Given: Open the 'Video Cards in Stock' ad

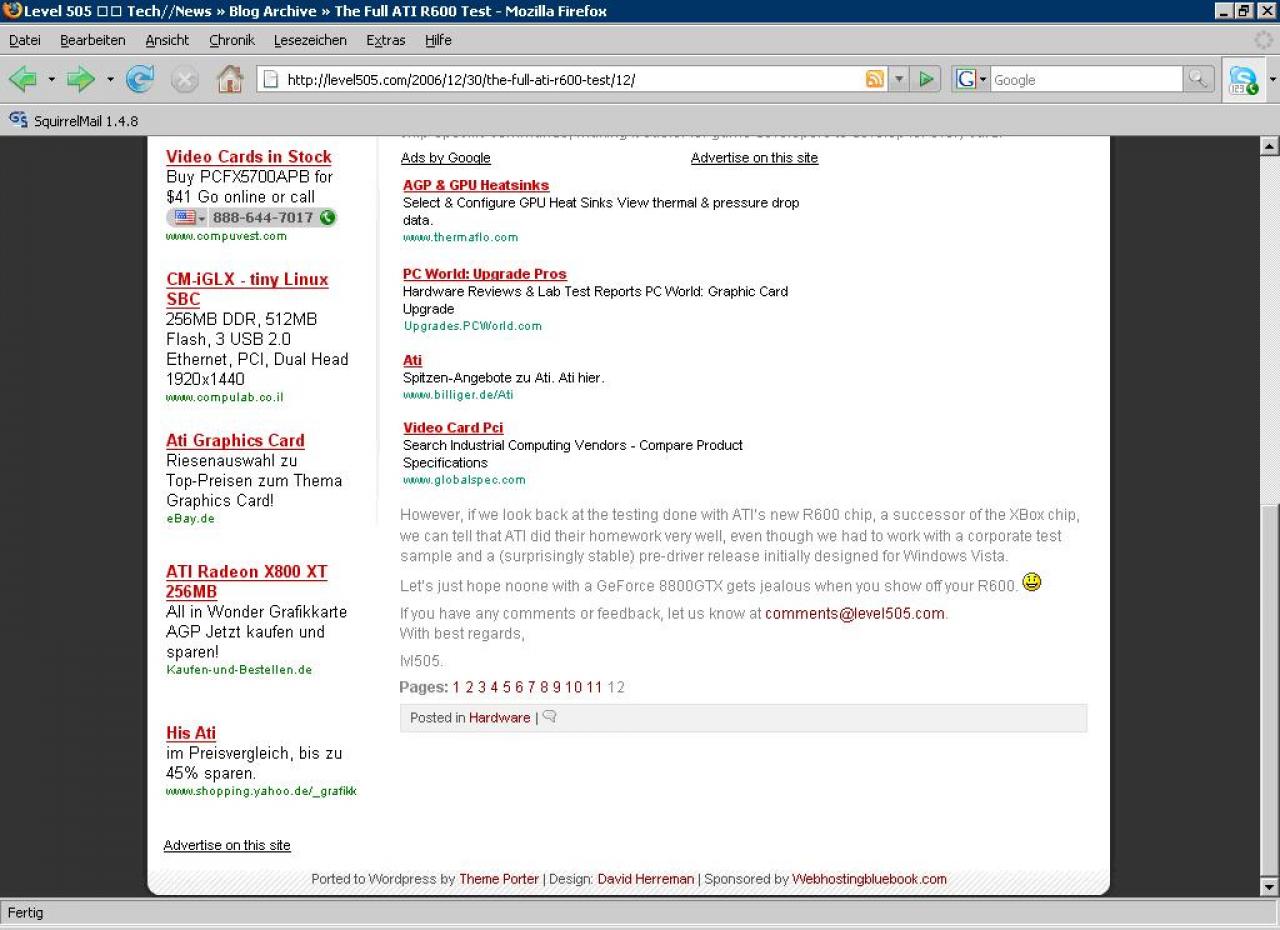Looking at the screenshot, I should 249,156.
